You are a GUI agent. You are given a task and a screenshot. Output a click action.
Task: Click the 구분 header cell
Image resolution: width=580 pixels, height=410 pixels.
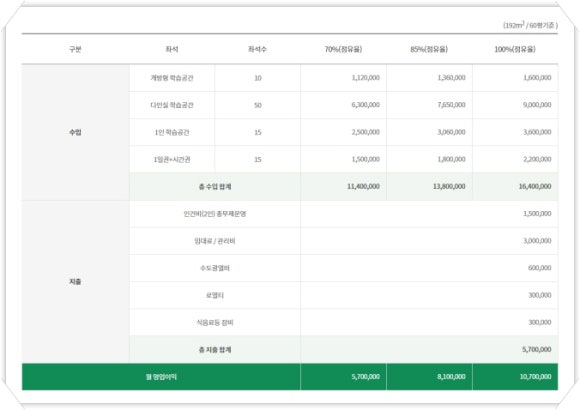(75, 49)
